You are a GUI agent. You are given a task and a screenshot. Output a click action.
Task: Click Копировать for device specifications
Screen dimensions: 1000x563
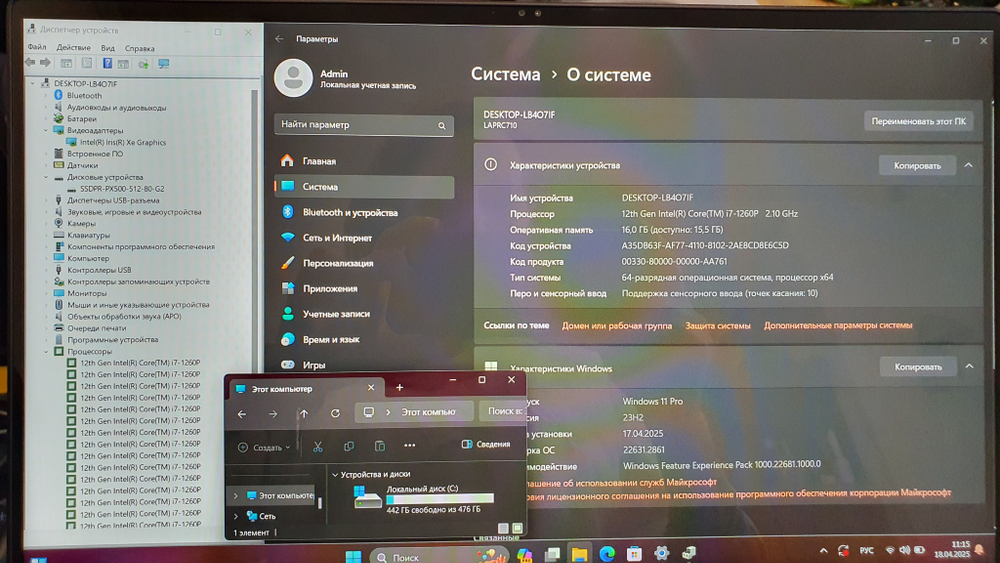(917, 165)
